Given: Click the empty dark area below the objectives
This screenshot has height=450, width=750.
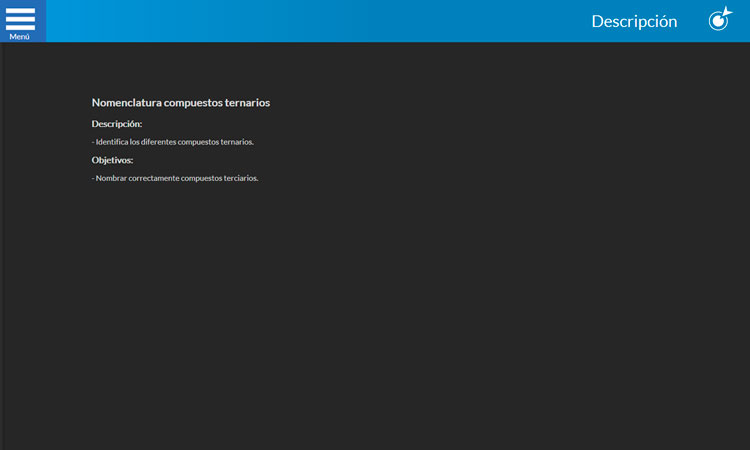Looking at the screenshot, I should point(375,320).
